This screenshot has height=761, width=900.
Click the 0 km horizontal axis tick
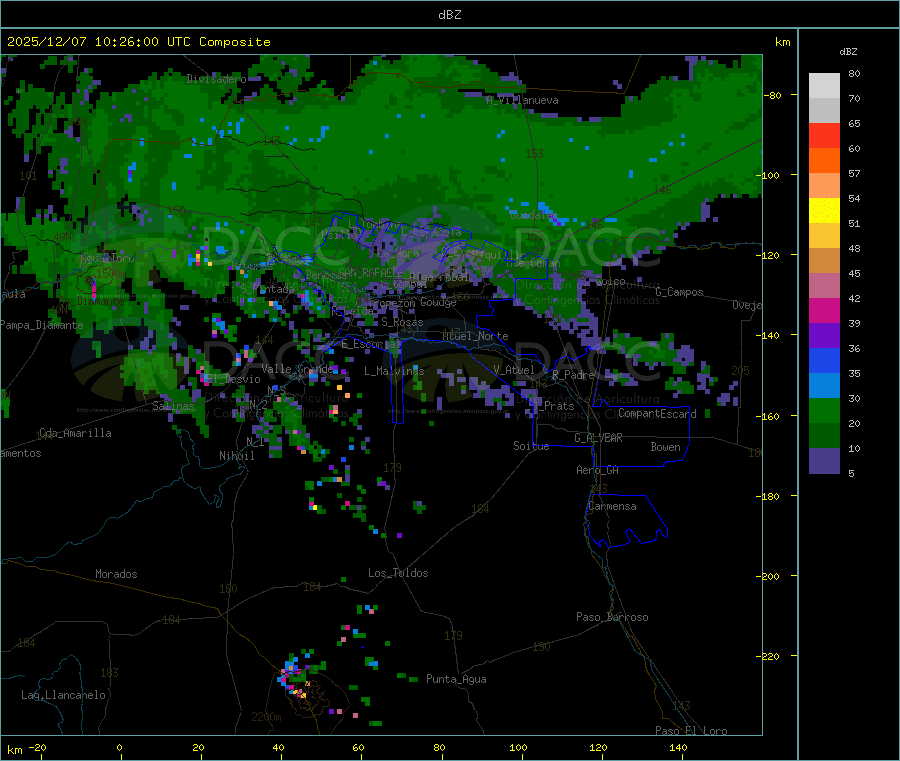pyautogui.click(x=119, y=747)
